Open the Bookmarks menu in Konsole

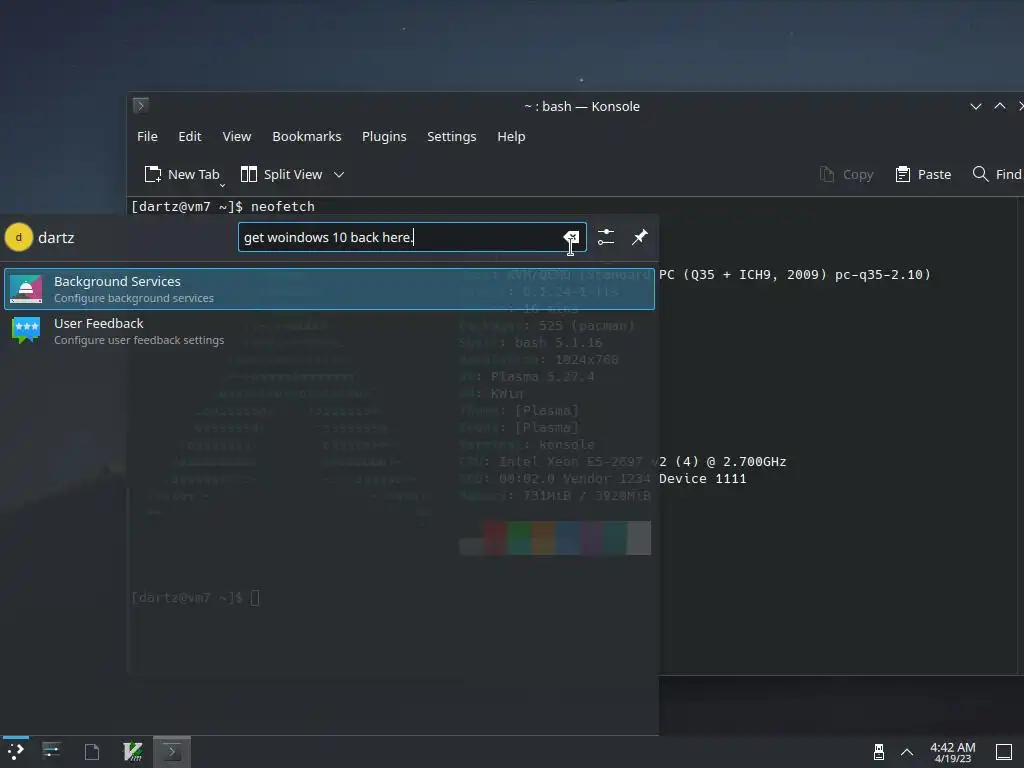pos(306,136)
